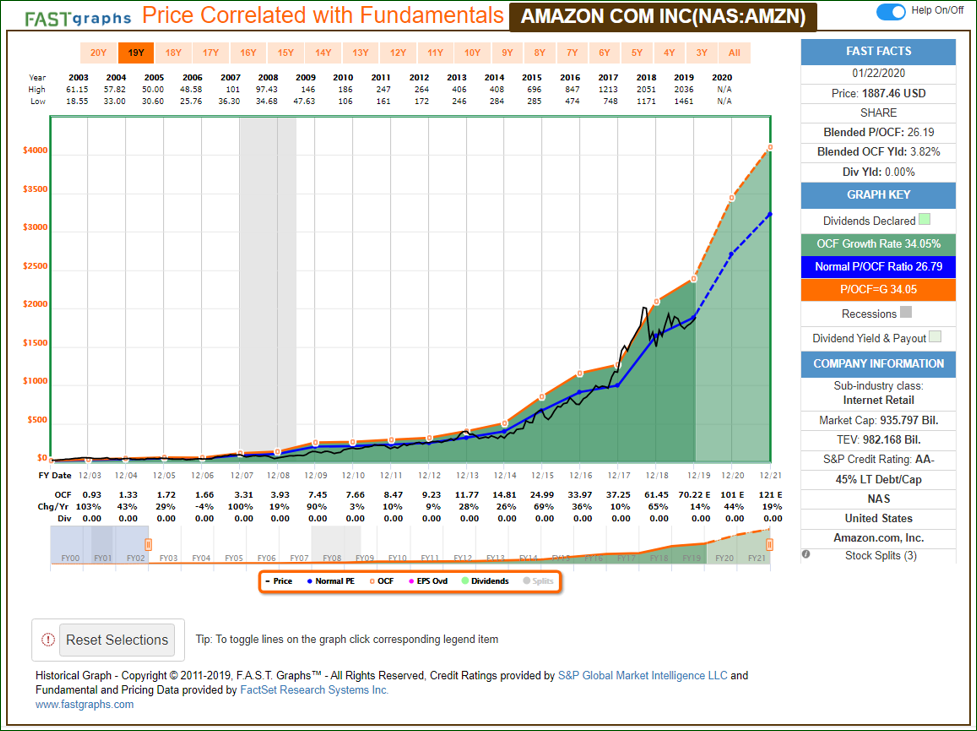977x731 pixels.
Task: Select the 10Y time range tab
Action: [472, 53]
